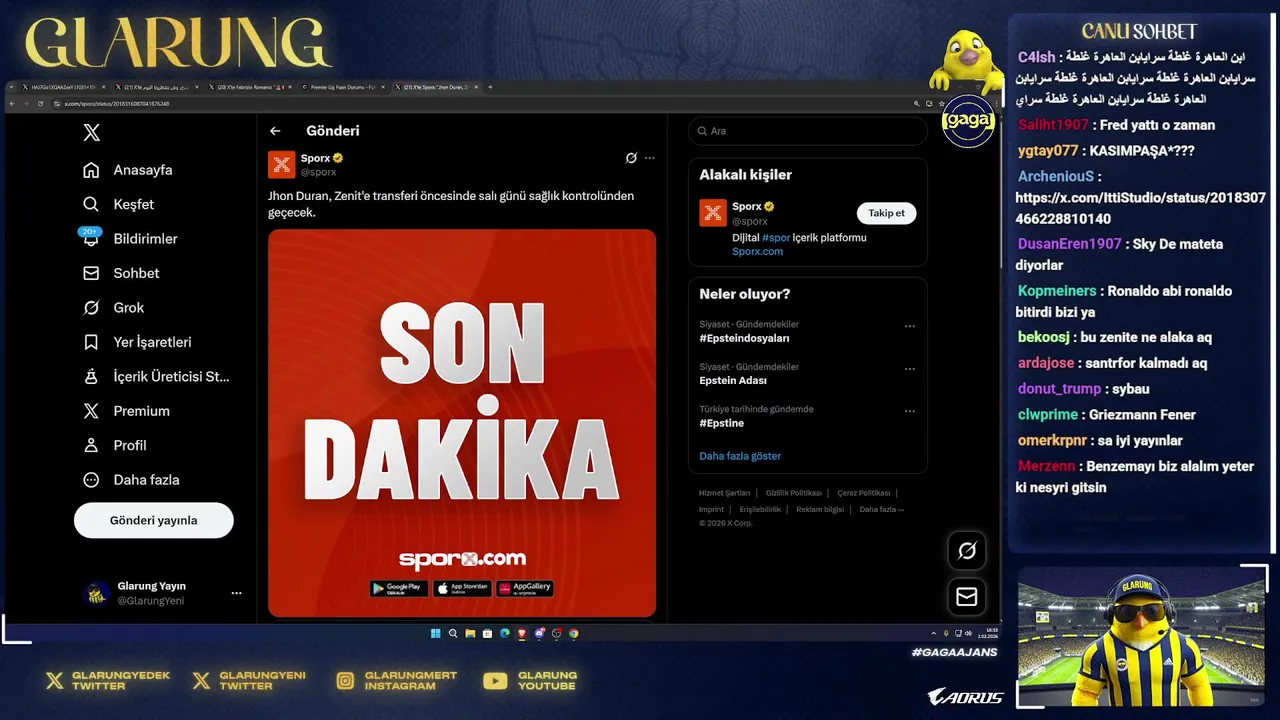Viewport: 1280px width, 720px height.
Task: Open Epstein Adası trend
Action: (x=733, y=381)
